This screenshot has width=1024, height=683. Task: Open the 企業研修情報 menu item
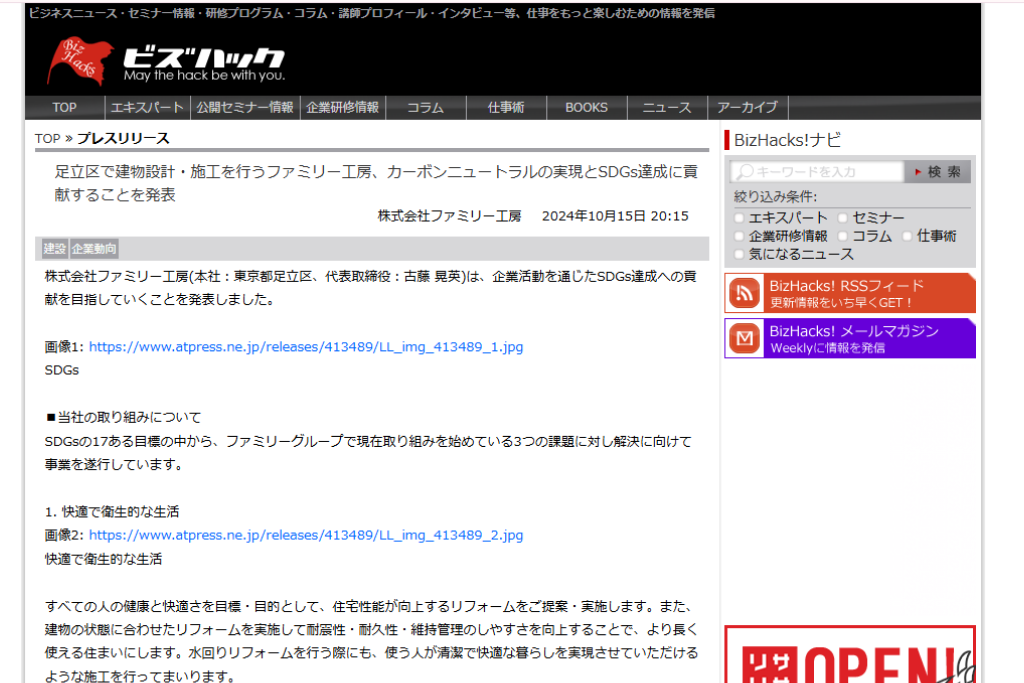(342, 108)
